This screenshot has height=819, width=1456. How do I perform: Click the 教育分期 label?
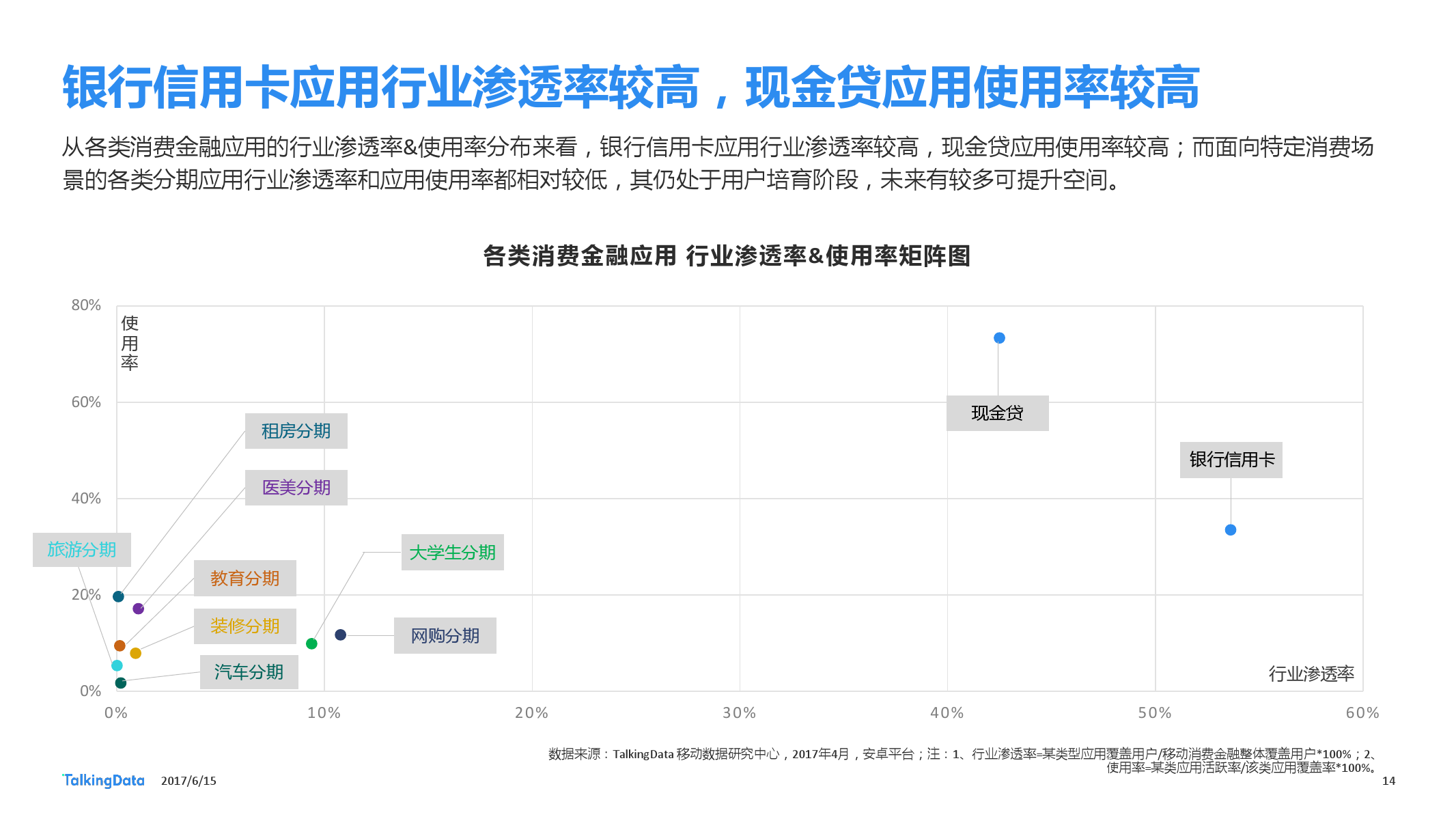click(244, 579)
